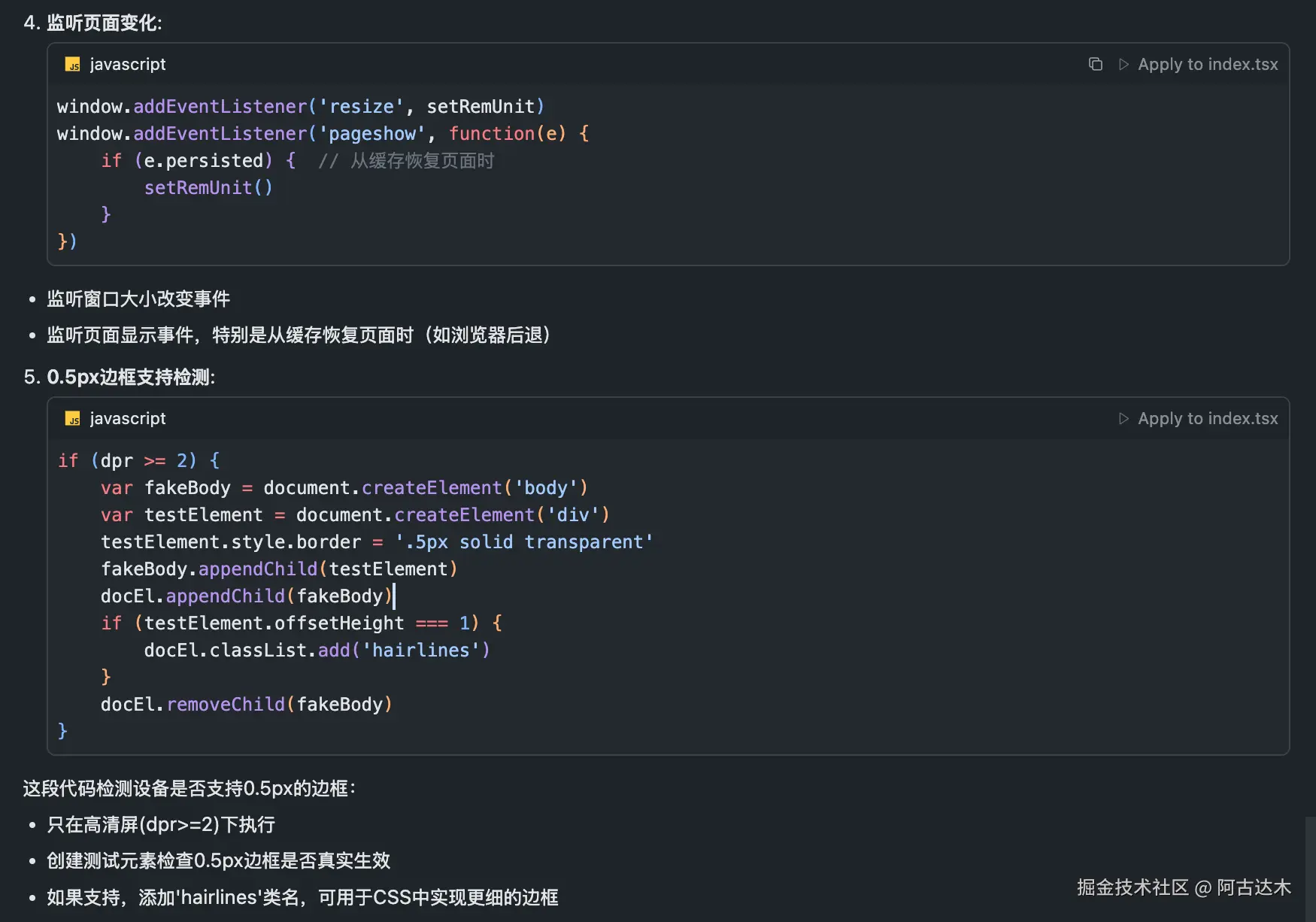The width and height of the screenshot is (1316, 922).
Task: Click the JS file icon above the resize code
Action: point(73,65)
